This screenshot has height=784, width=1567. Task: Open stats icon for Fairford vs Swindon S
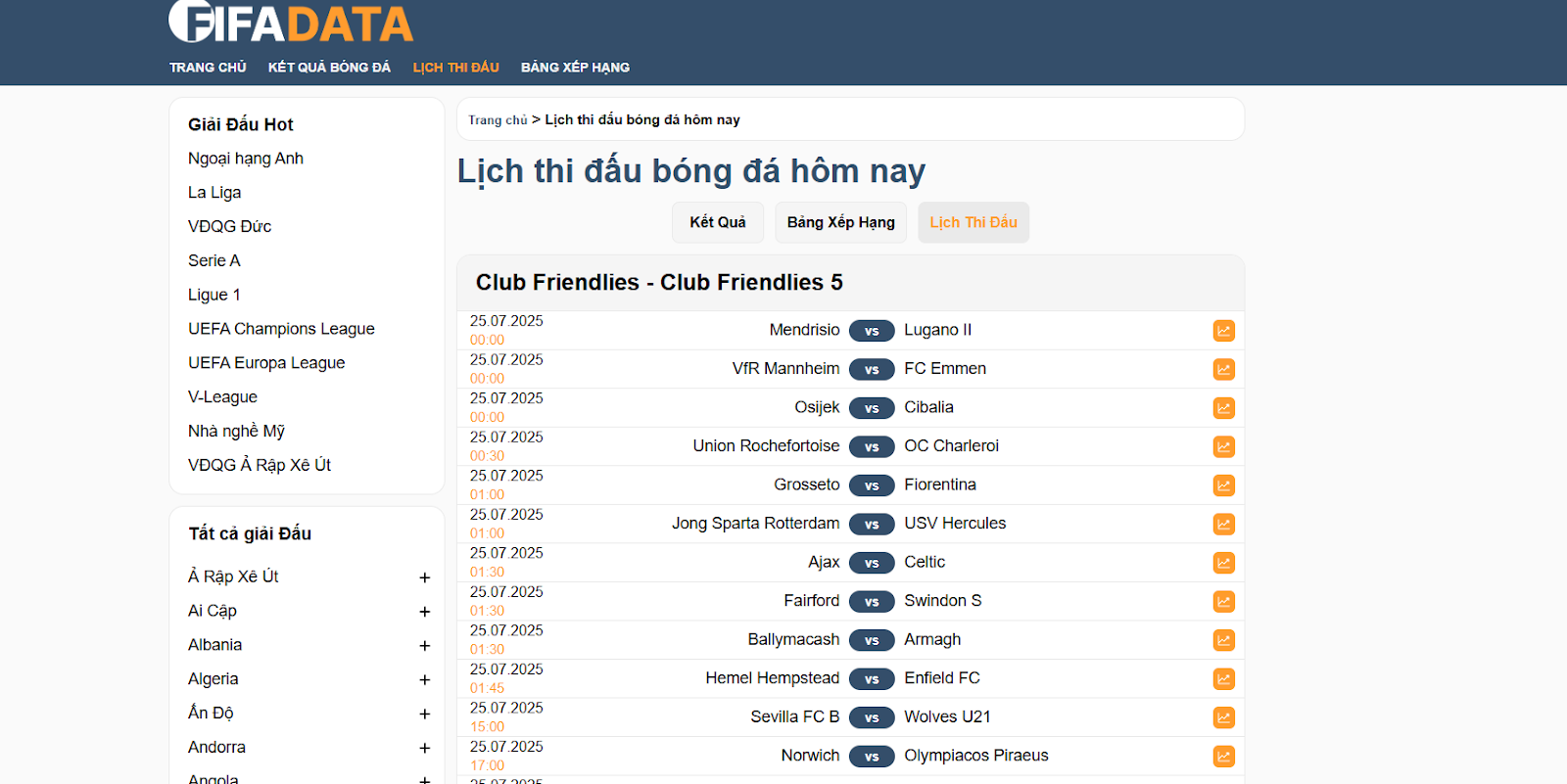[x=1223, y=601]
